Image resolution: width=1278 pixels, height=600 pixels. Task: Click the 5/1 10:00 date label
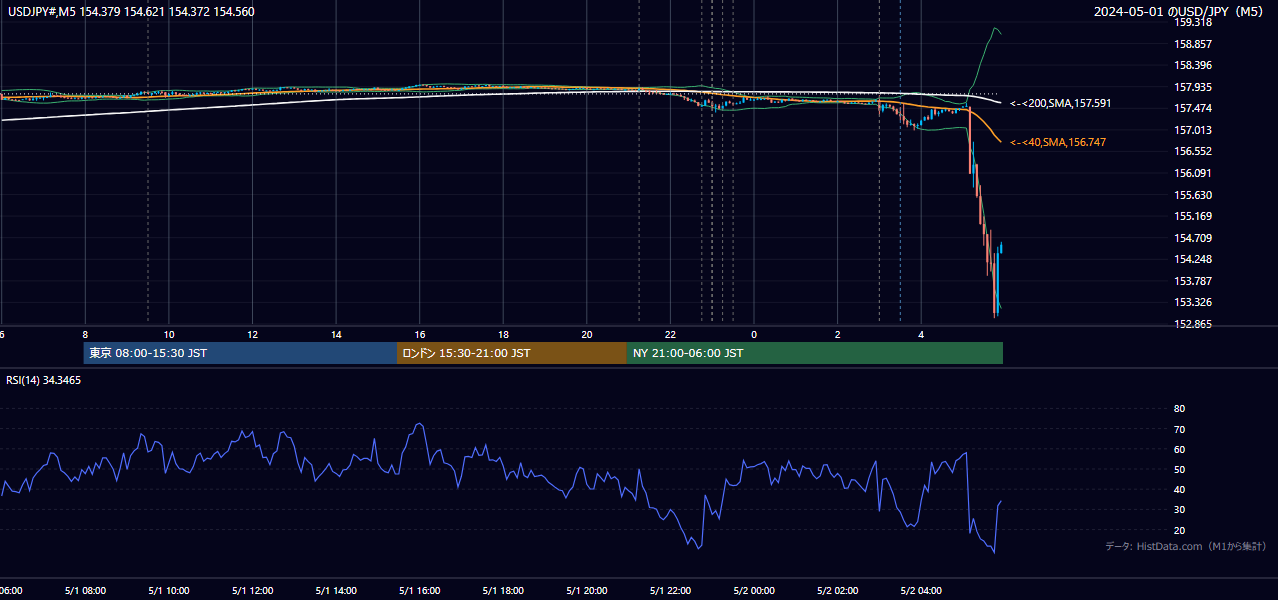click(x=169, y=591)
